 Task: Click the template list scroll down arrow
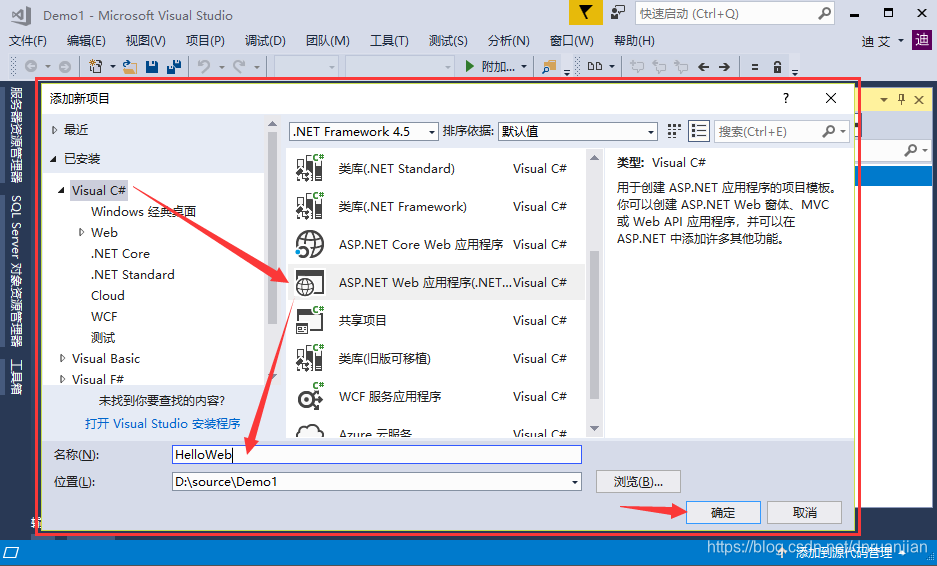pyautogui.click(x=594, y=428)
